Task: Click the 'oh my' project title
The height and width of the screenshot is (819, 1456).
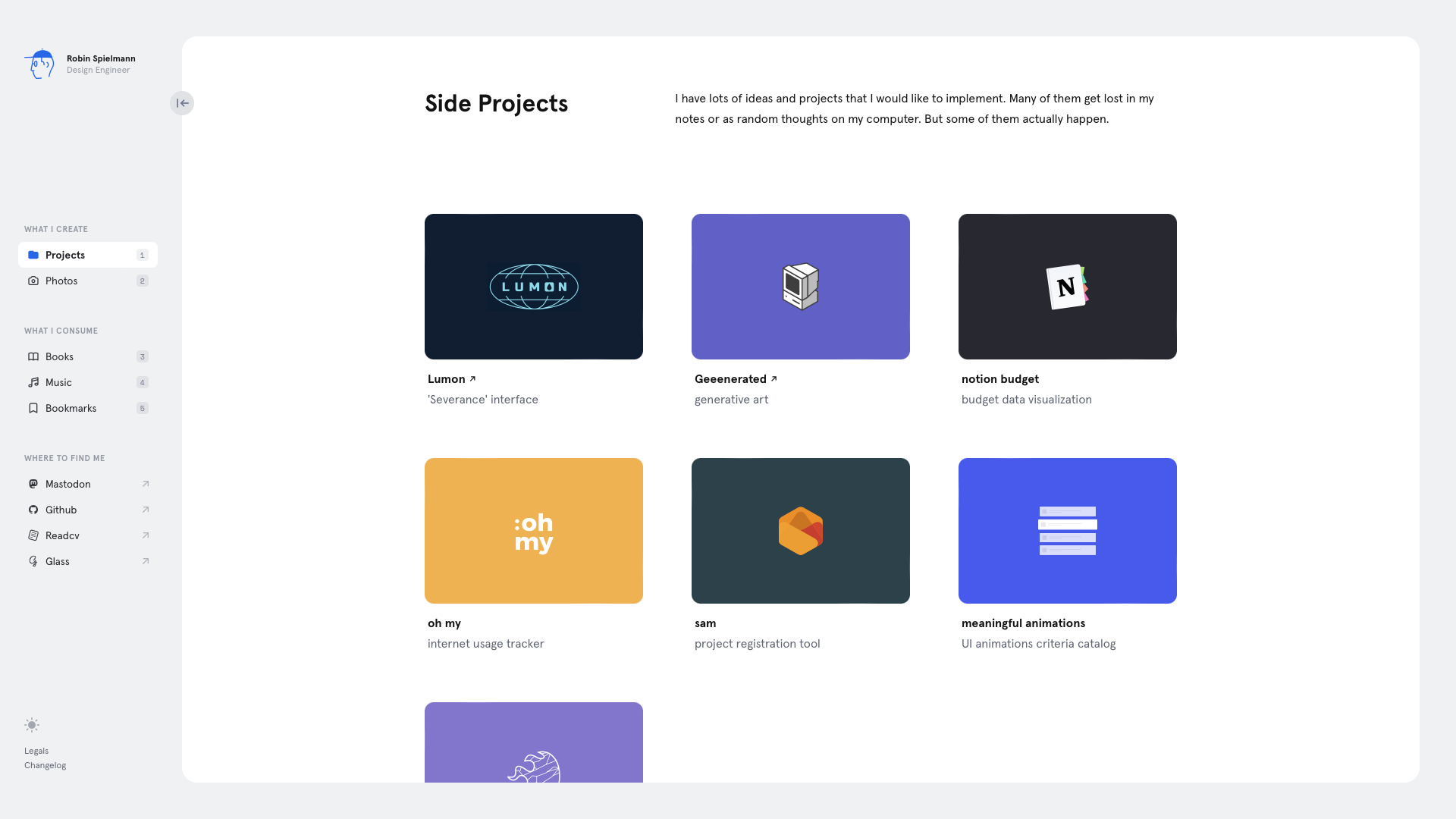Action: (x=444, y=623)
